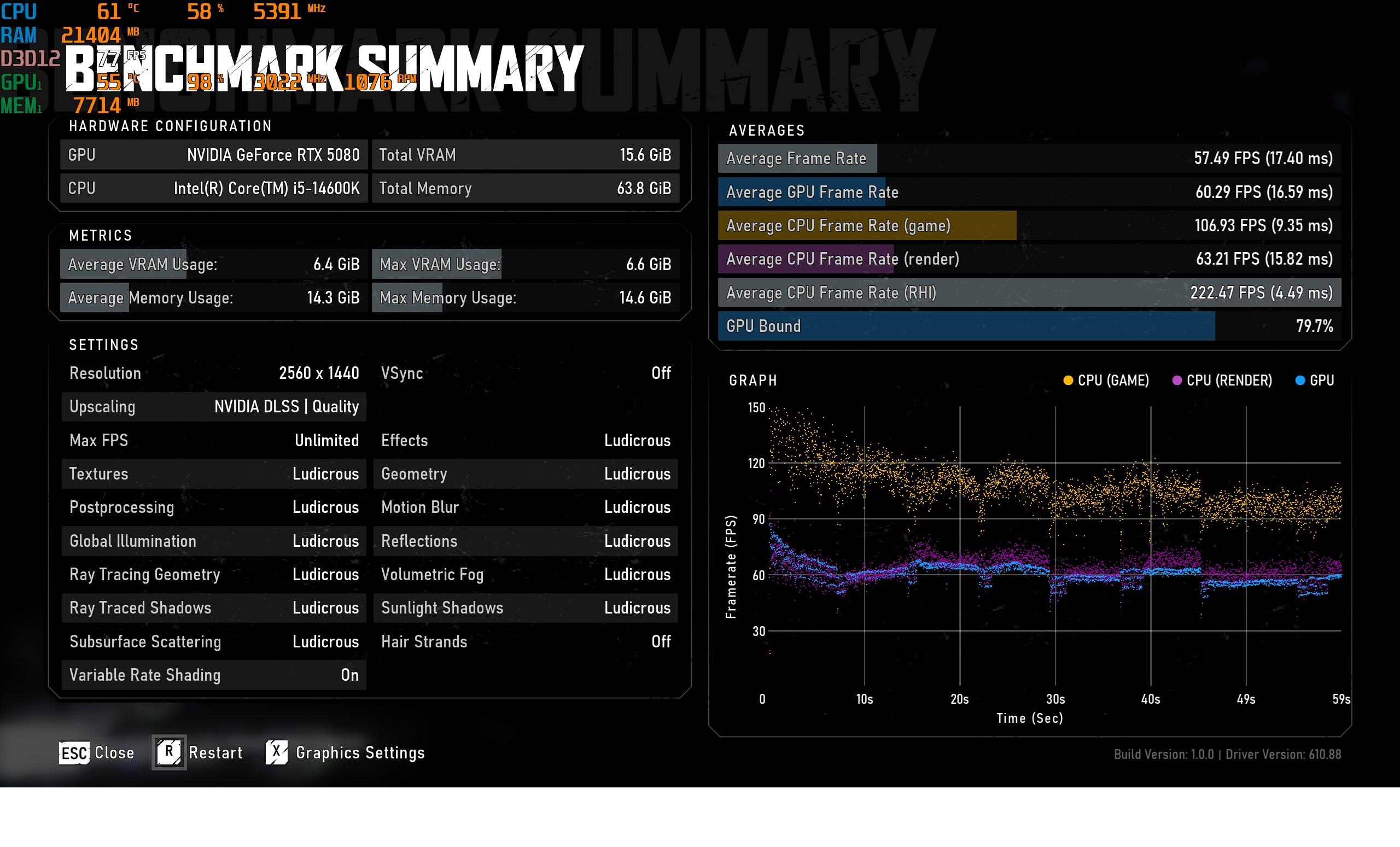
Task: Click the VSync Off setting row
Action: point(526,373)
